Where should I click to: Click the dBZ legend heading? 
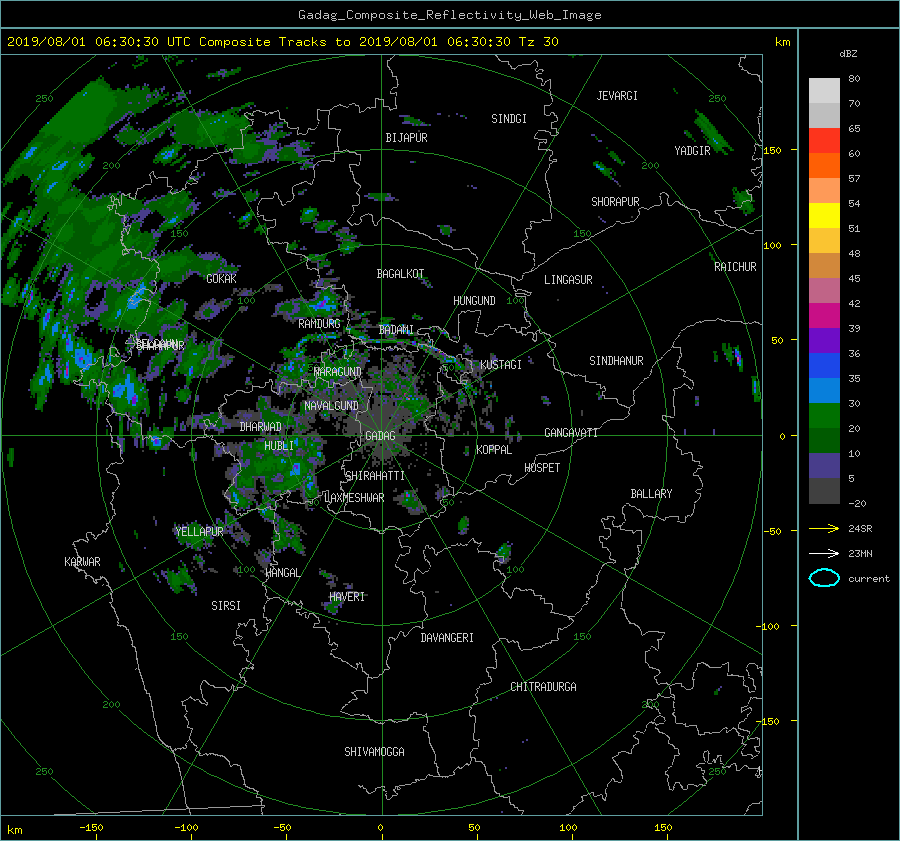click(x=848, y=53)
